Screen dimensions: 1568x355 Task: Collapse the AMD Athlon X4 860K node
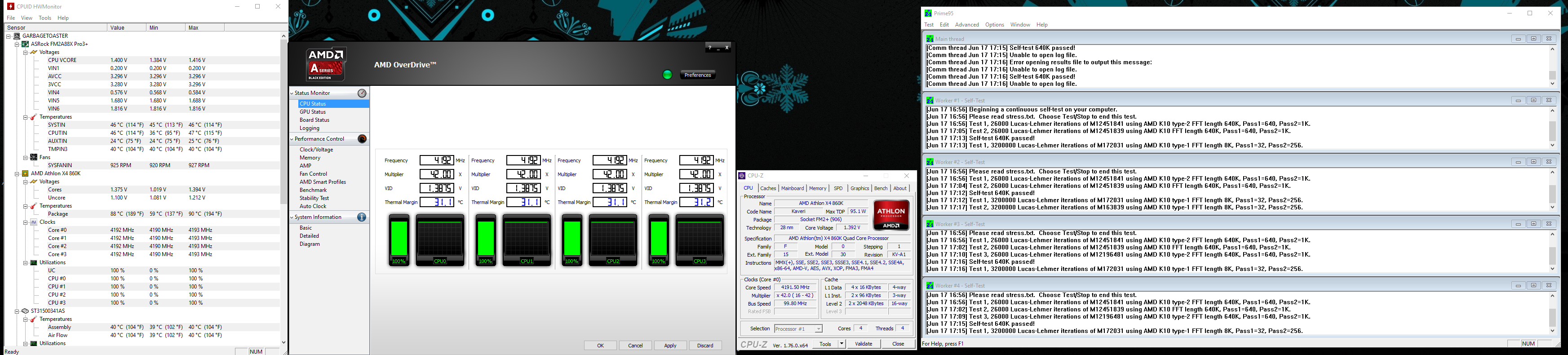(17, 173)
